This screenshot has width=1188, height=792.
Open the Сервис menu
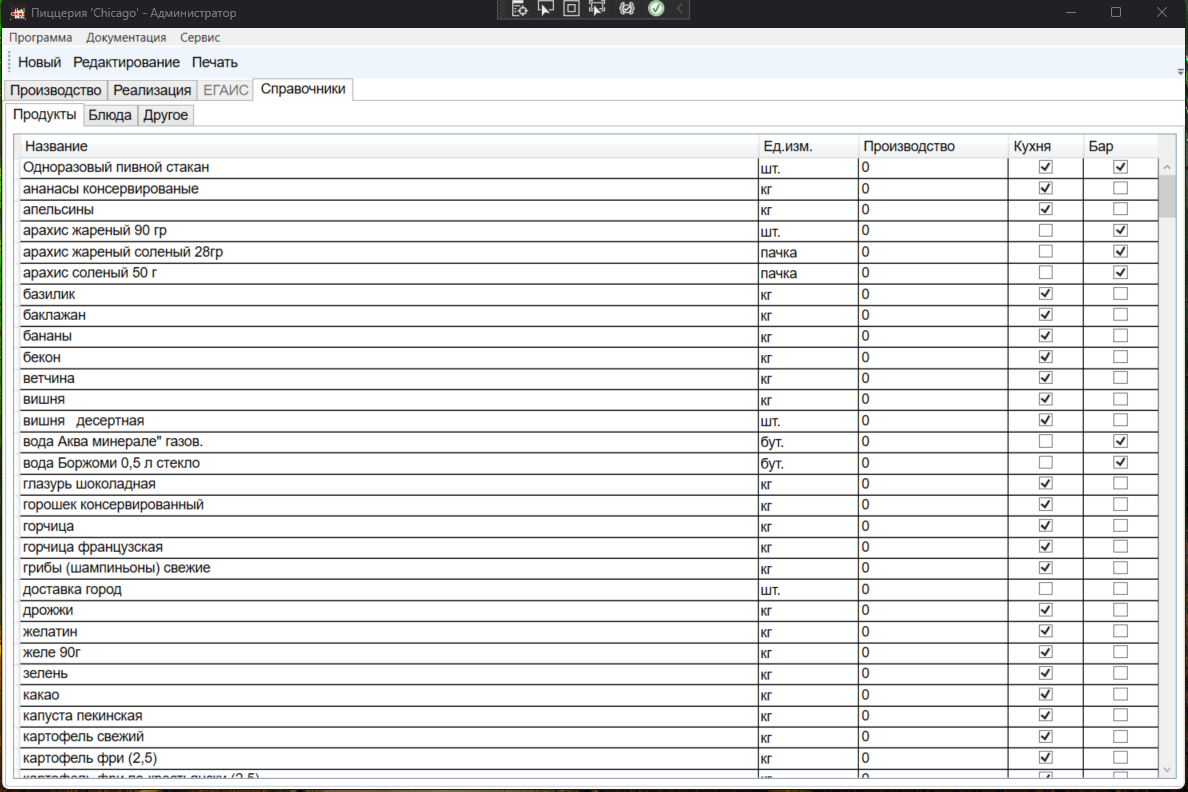click(x=200, y=37)
